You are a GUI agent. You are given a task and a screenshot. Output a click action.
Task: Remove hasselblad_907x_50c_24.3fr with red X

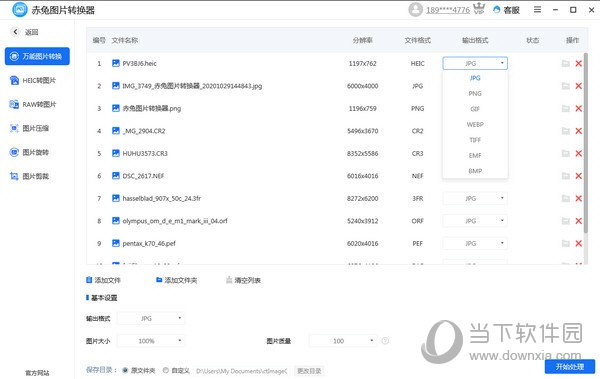(579, 198)
